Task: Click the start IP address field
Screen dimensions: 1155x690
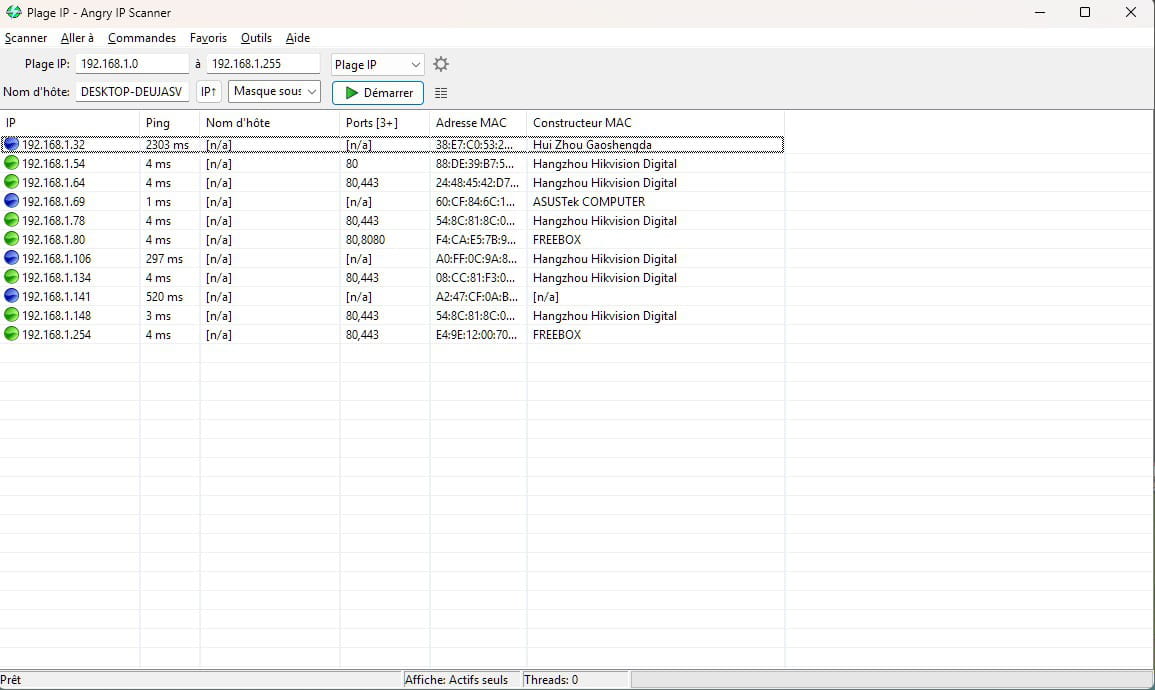Action: pyautogui.click(x=132, y=64)
